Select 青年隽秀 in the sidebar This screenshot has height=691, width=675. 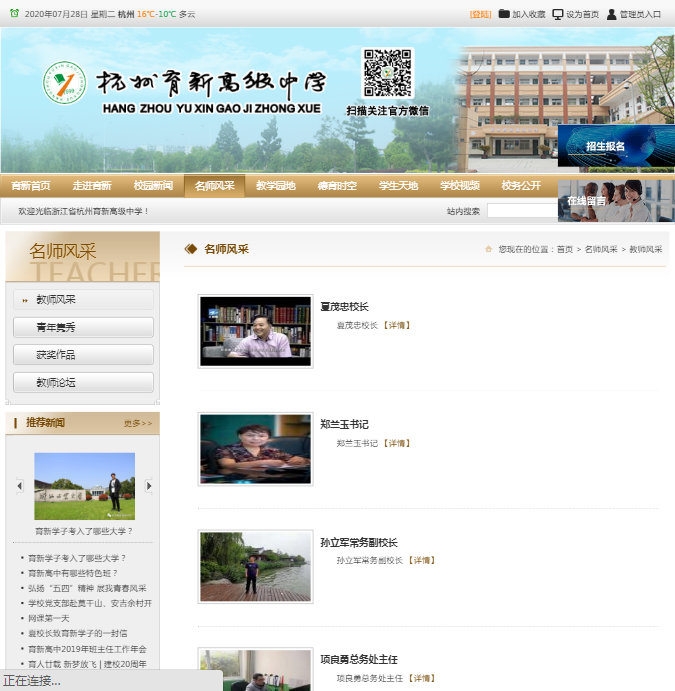tap(83, 327)
